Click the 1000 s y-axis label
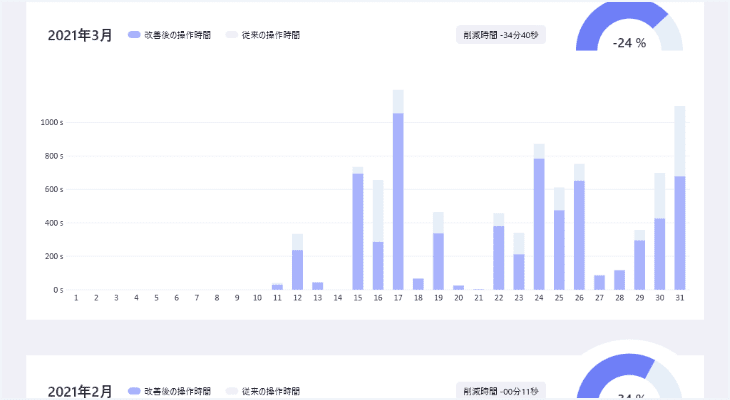The height and width of the screenshot is (400, 730). [52, 122]
